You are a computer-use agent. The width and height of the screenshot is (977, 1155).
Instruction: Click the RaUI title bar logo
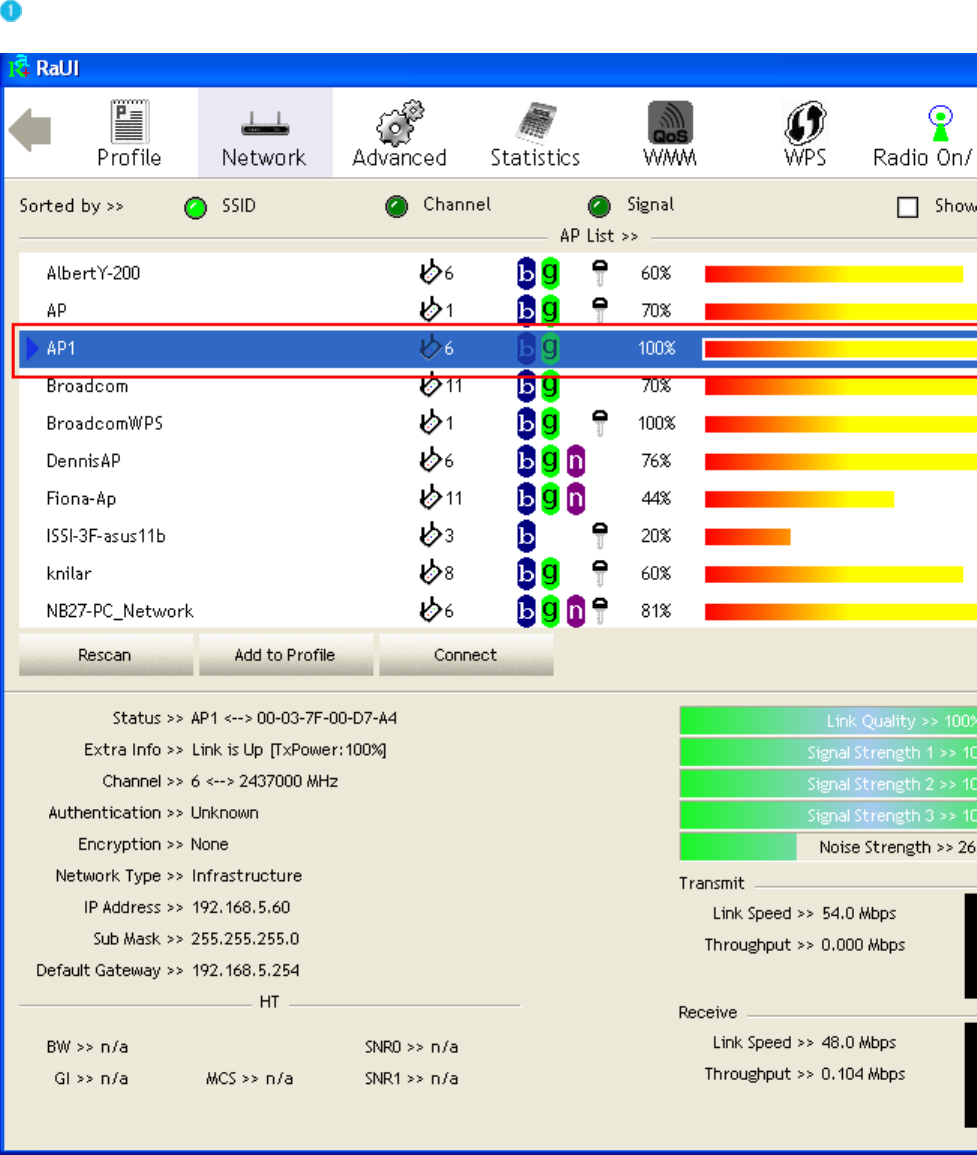18,67
